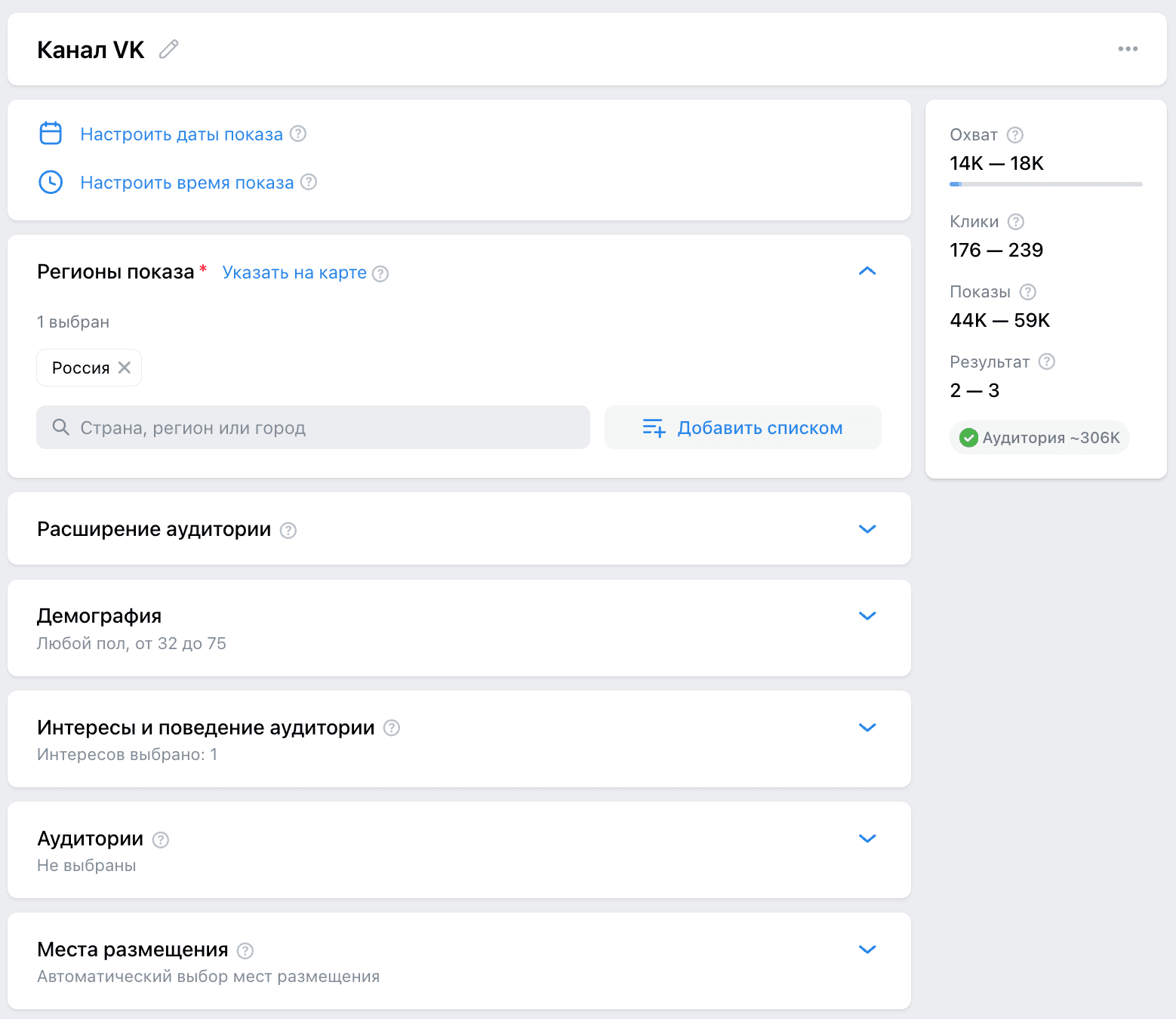The width and height of the screenshot is (1176, 1019).
Task: Open help icon next to Расширение аудитории
Action: (288, 530)
